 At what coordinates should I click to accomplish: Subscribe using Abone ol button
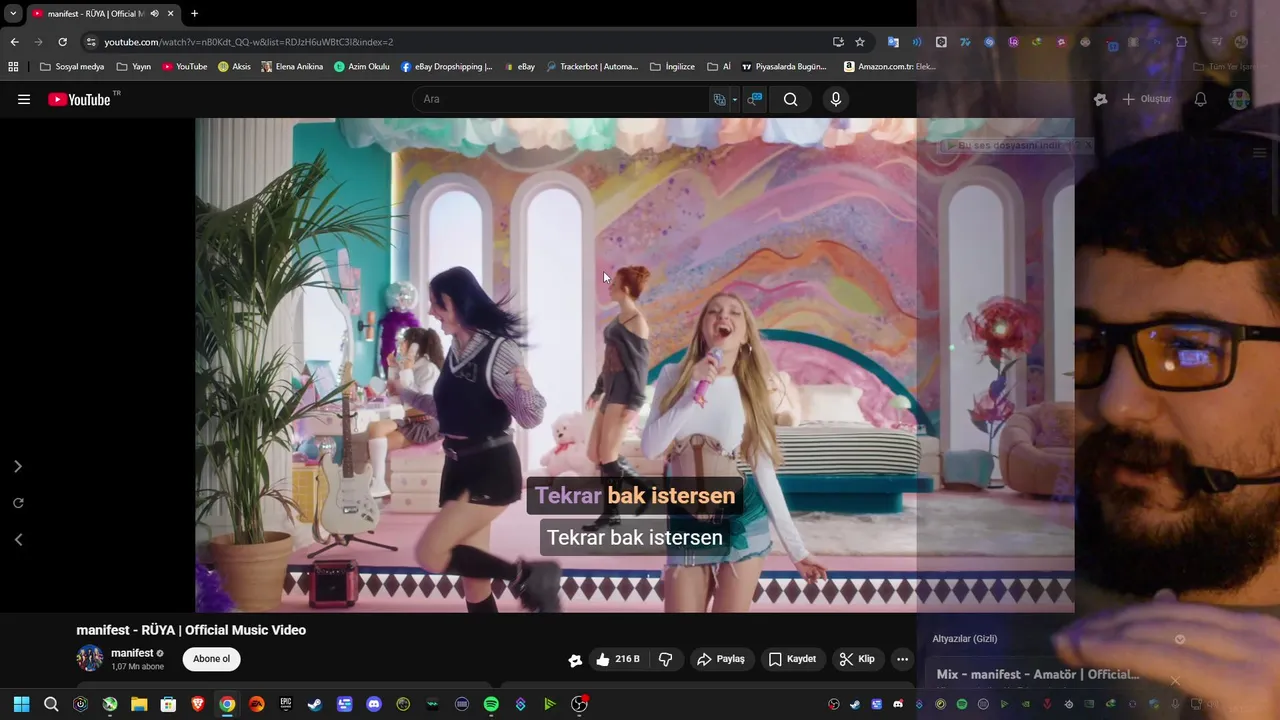coord(211,659)
